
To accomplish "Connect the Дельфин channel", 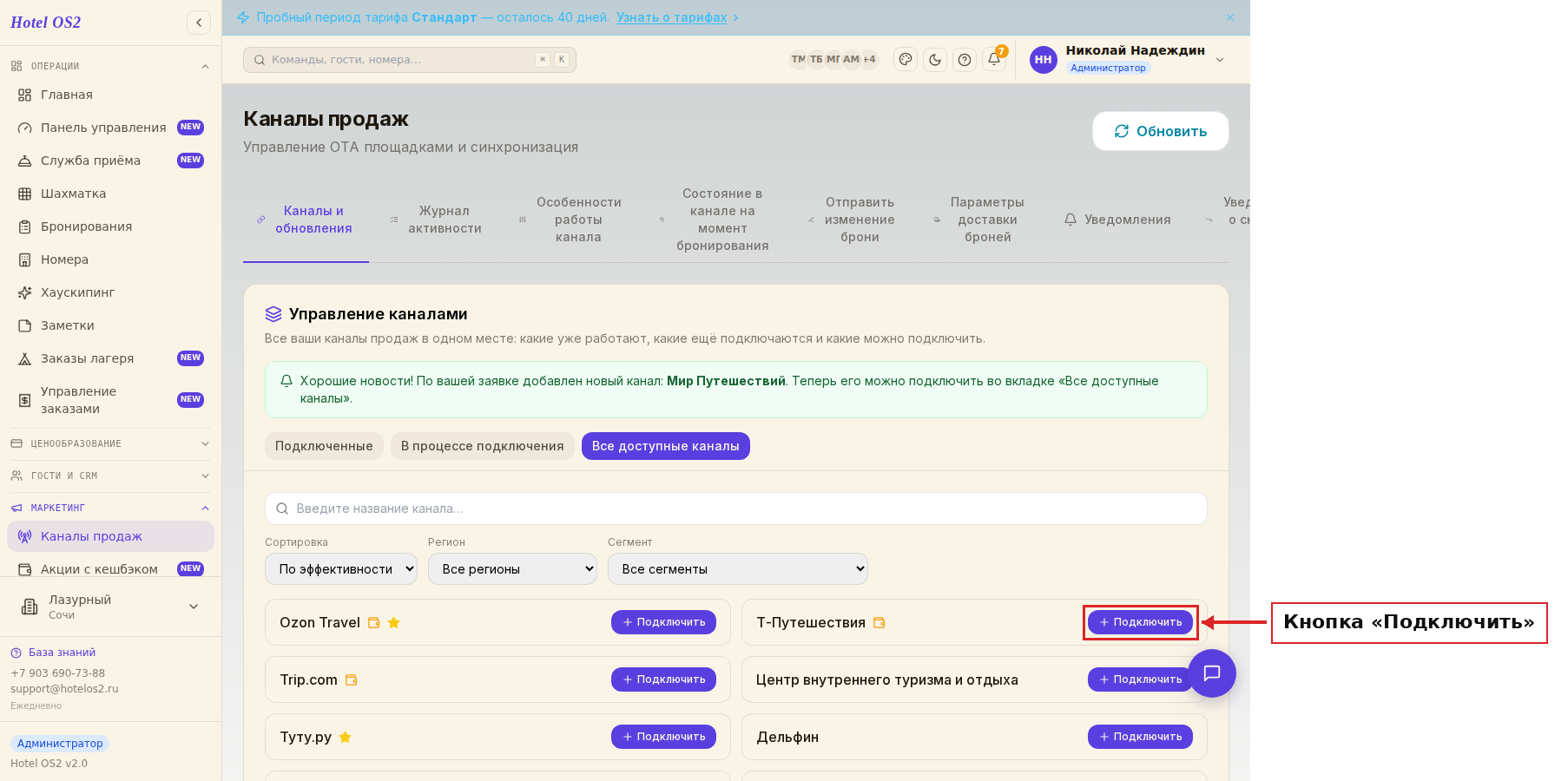I will coord(1140,737).
